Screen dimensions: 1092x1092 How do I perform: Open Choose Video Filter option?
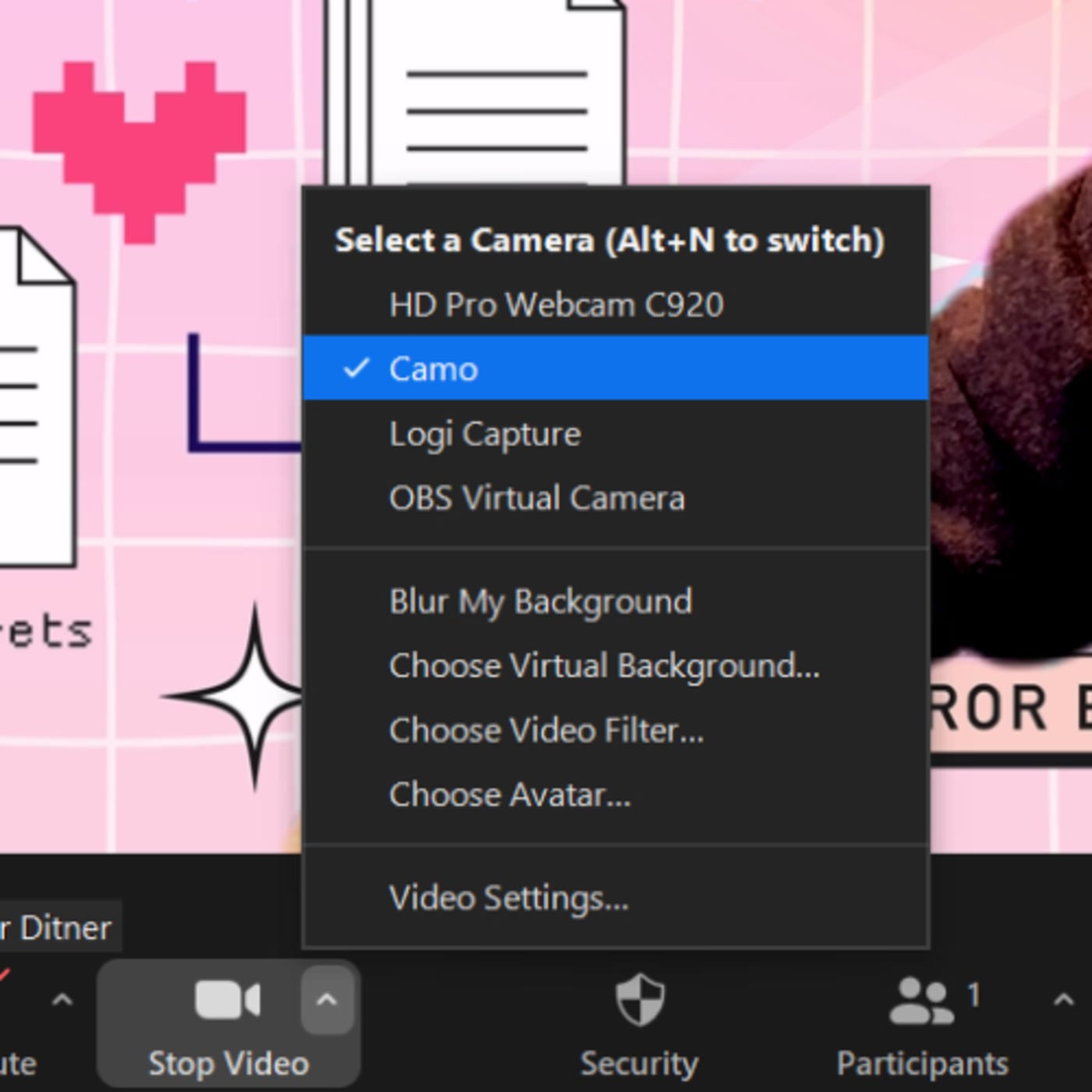pyautogui.click(x=615, y=731)
